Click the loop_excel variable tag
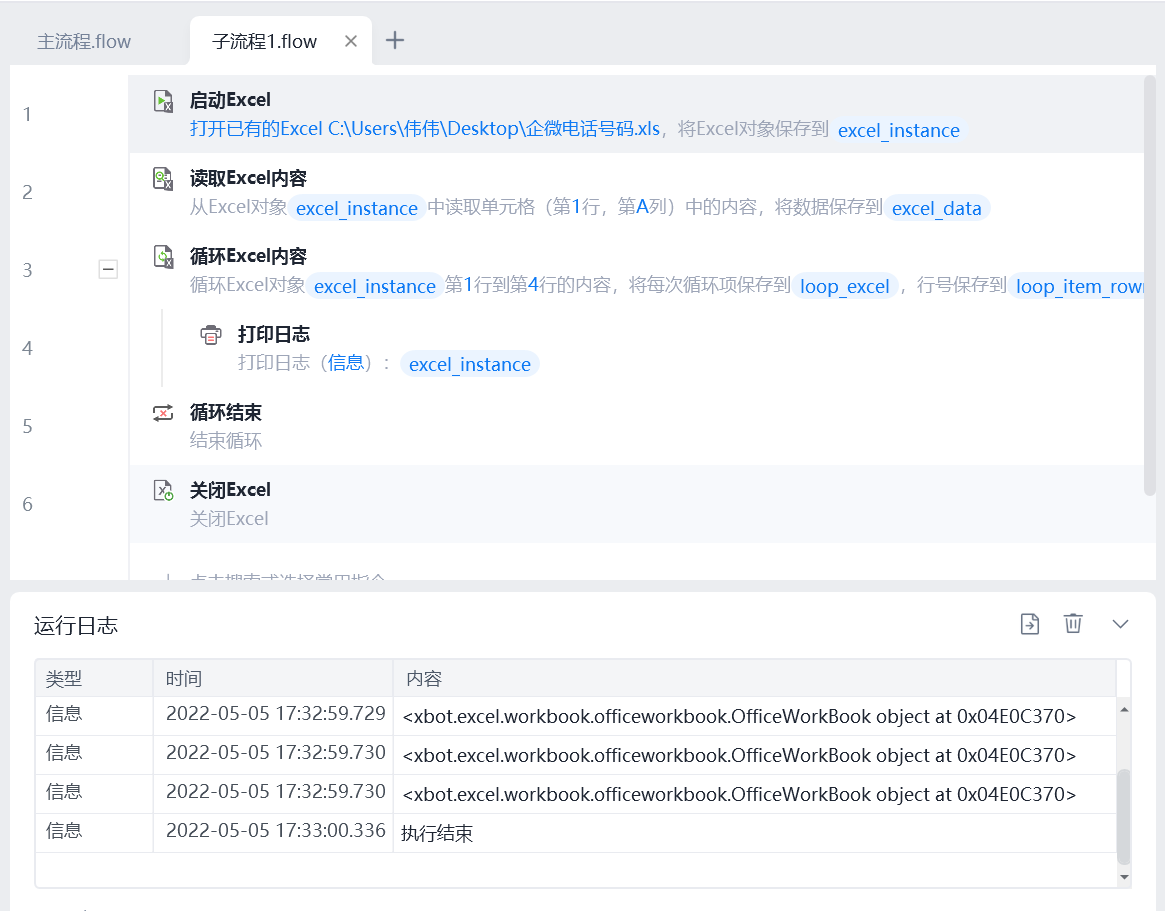 (845, 286)
